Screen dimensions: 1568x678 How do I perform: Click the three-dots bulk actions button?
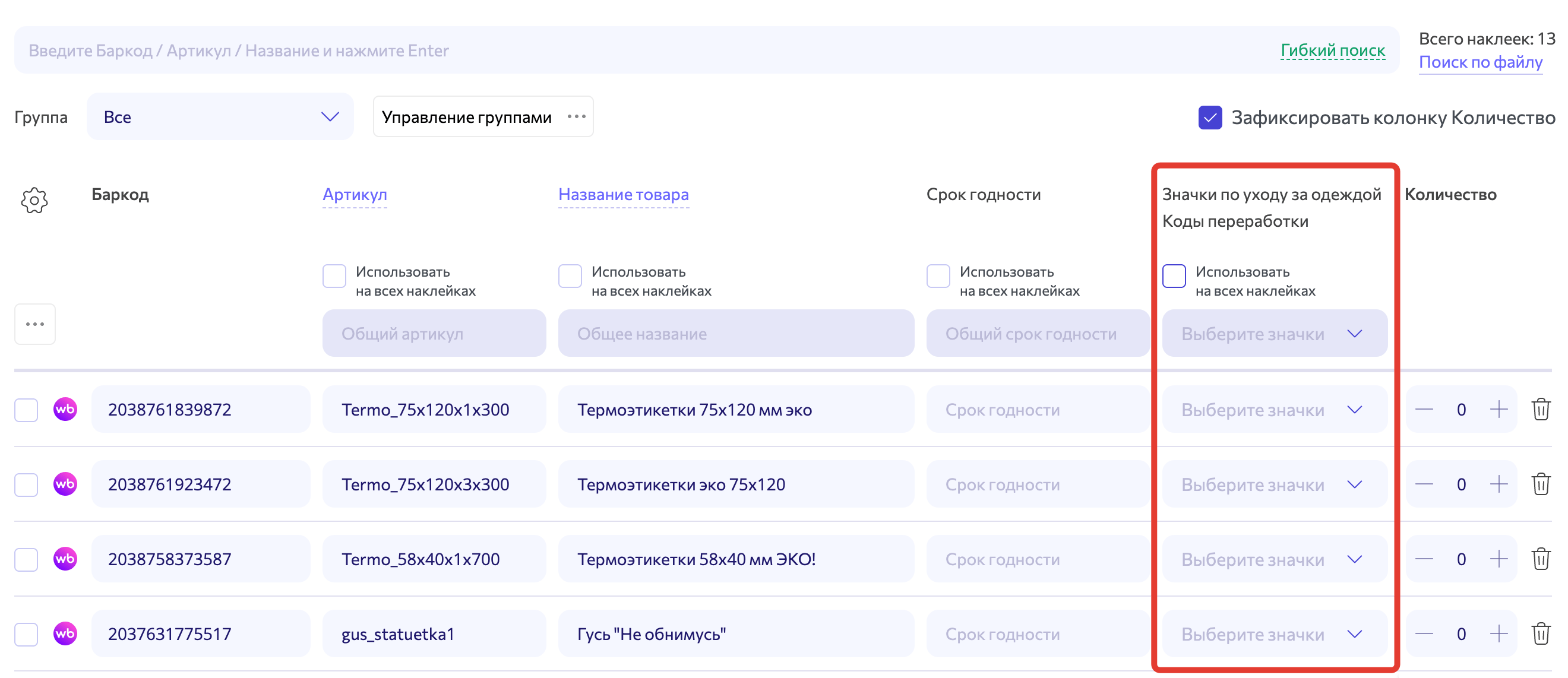click(34, 324)
